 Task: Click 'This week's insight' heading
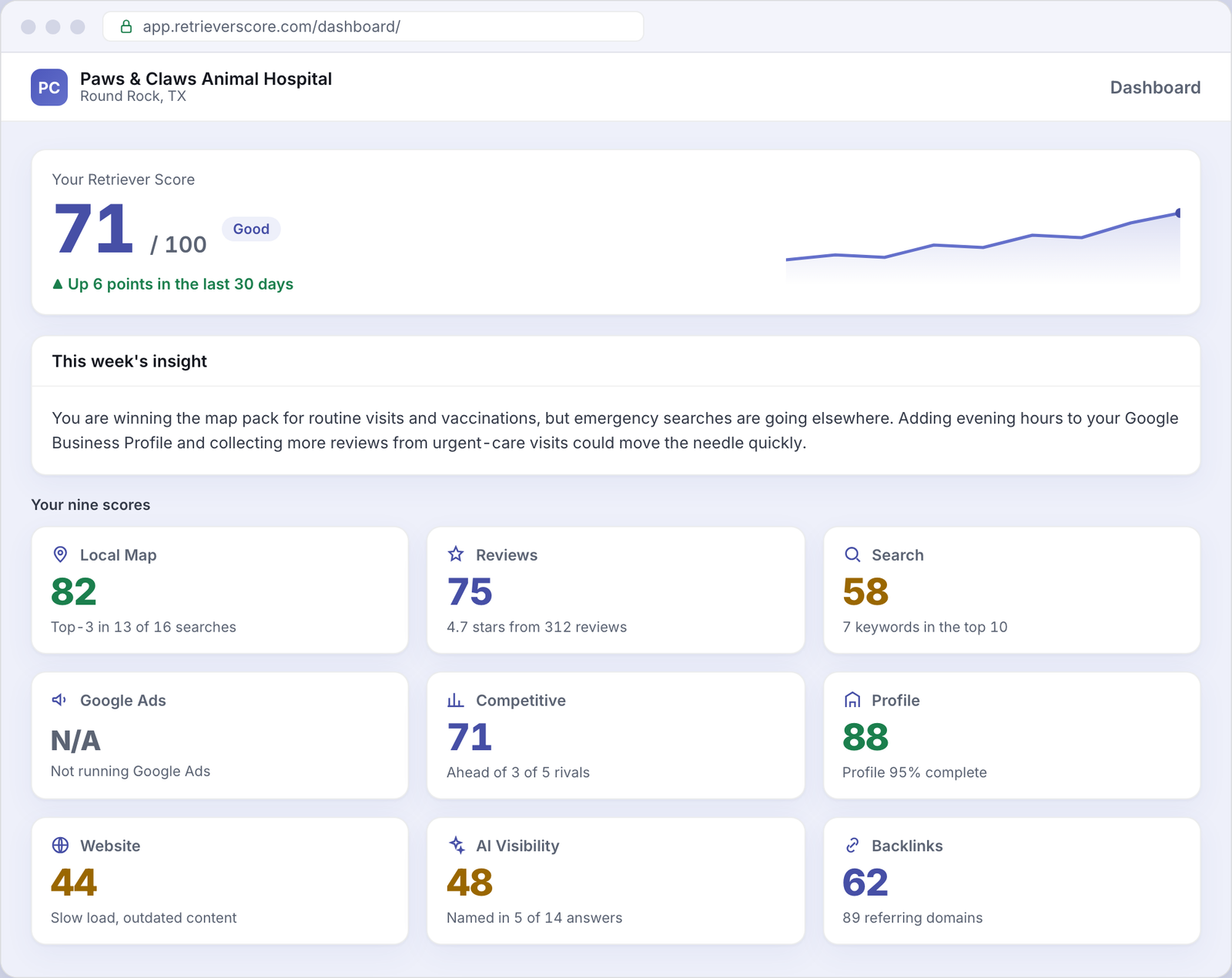point(129,361)
